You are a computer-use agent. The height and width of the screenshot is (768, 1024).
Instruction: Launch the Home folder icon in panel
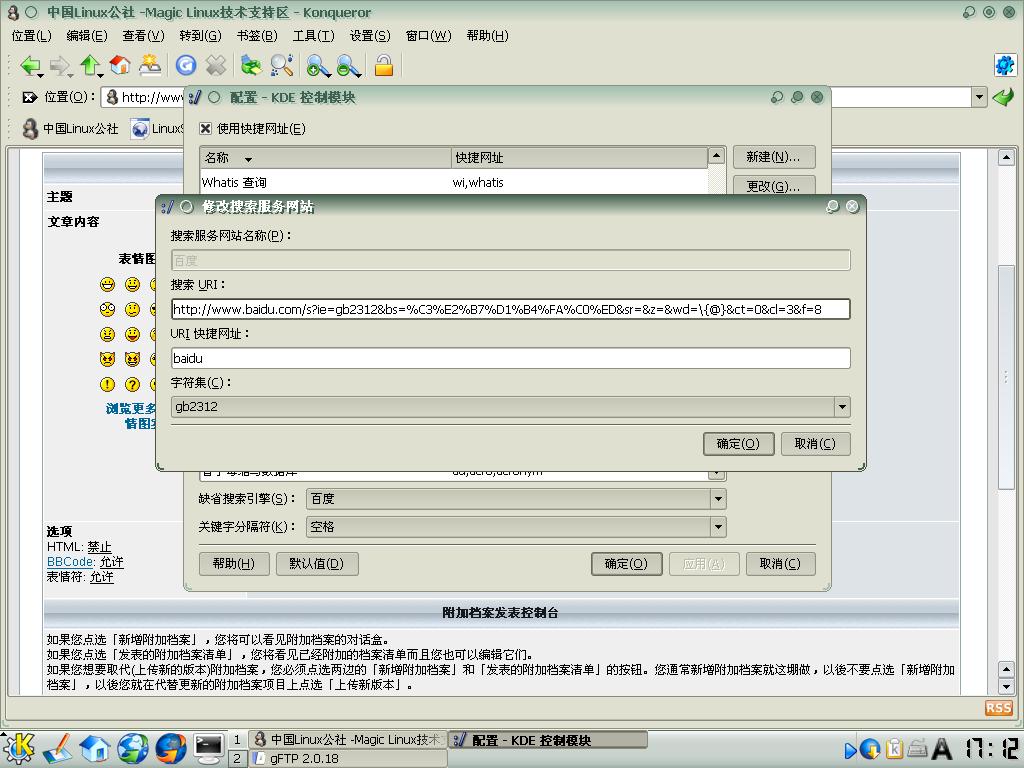95,748
